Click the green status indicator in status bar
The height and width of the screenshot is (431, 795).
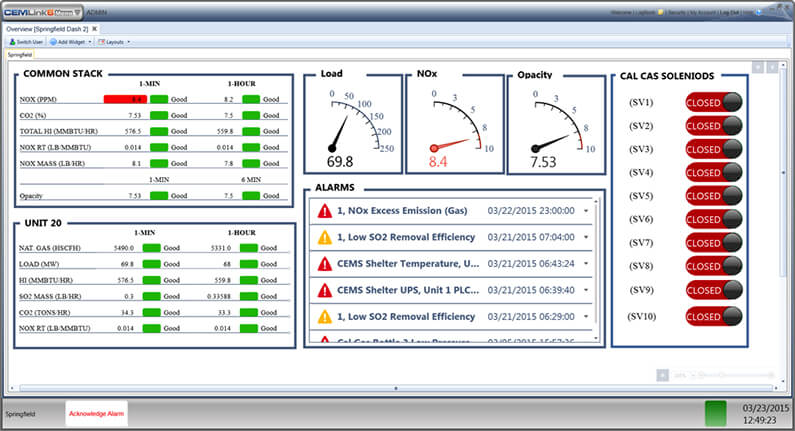pos(715,413)
